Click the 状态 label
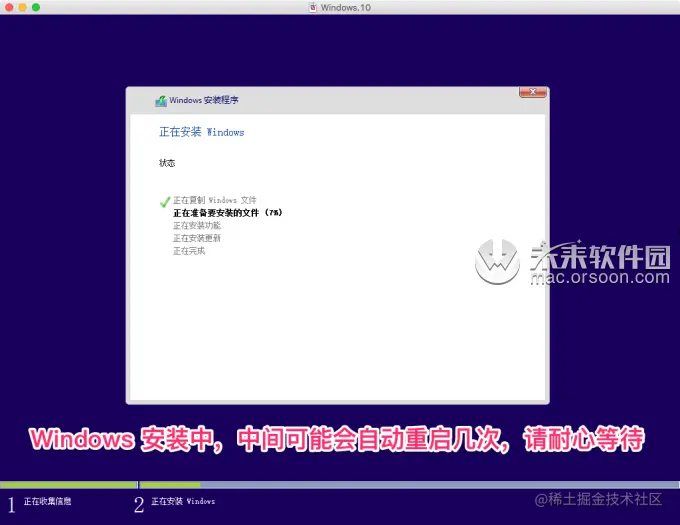Viewport: 680px width, 525px height. coord(167,163)
